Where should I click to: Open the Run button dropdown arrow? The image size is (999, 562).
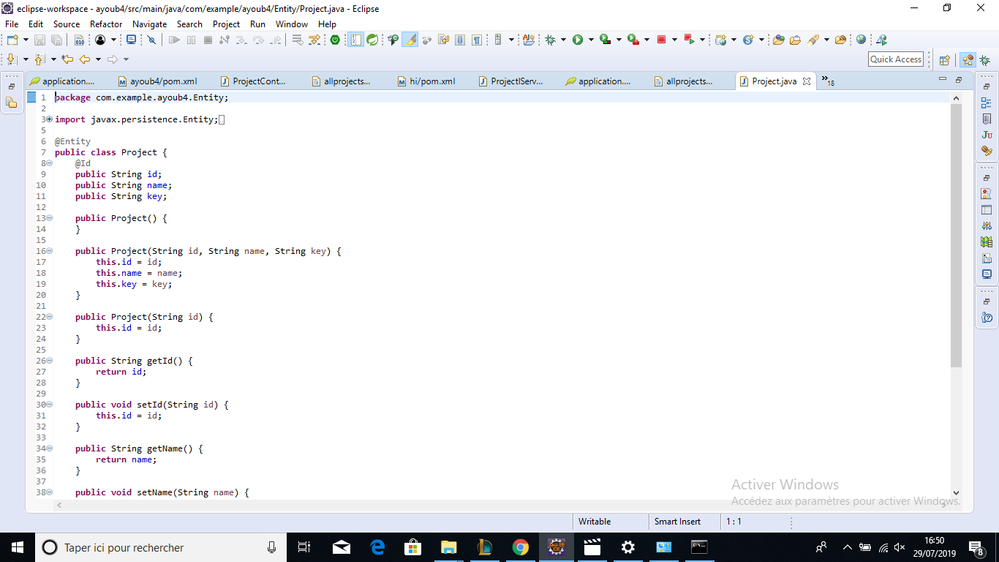[591, 40]
